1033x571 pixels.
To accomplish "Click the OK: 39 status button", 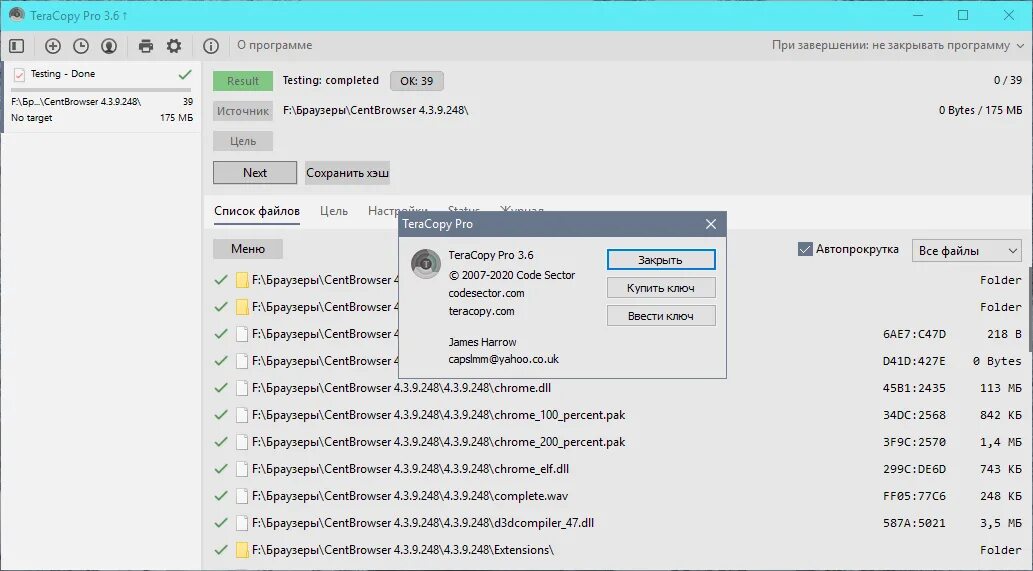I will pyautogui.click(x=416, y=81).
